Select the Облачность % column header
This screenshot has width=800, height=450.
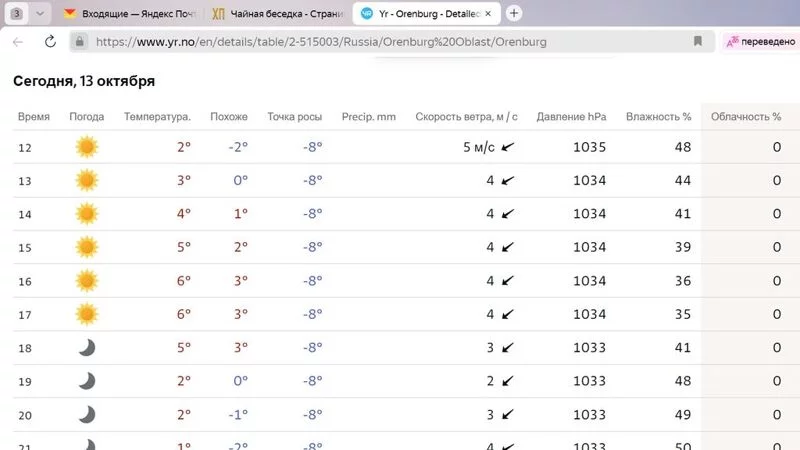pos(745,117)
